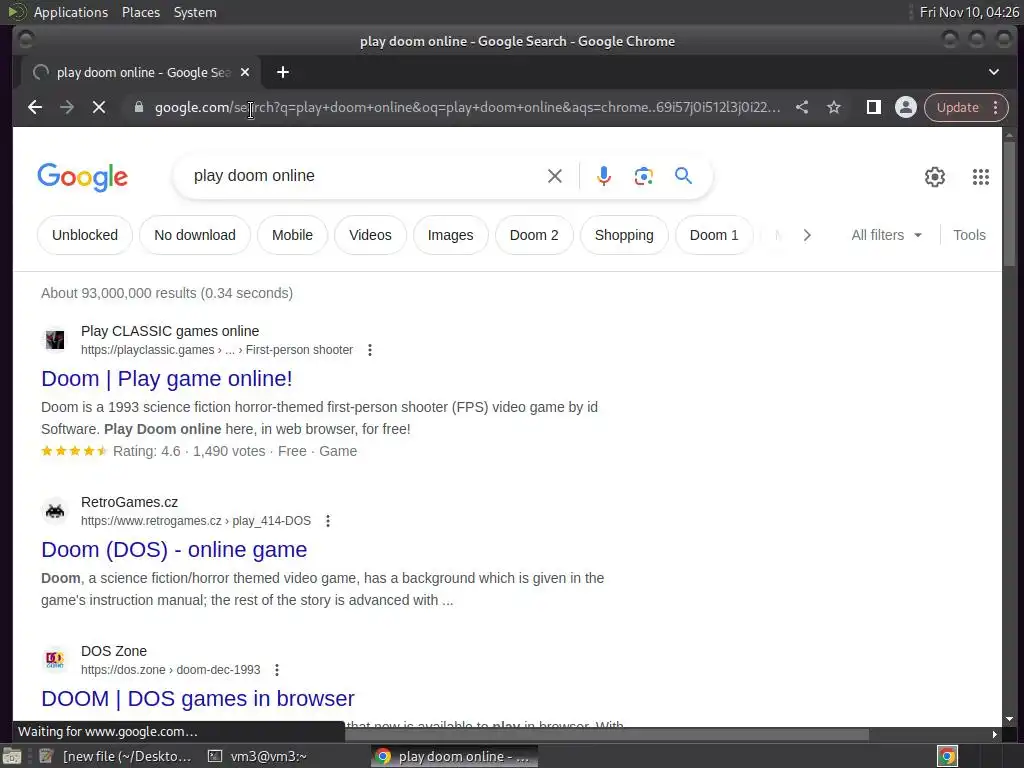
Task: Click the dos.zone URL breadcrumb
Action: click(170, 670)
